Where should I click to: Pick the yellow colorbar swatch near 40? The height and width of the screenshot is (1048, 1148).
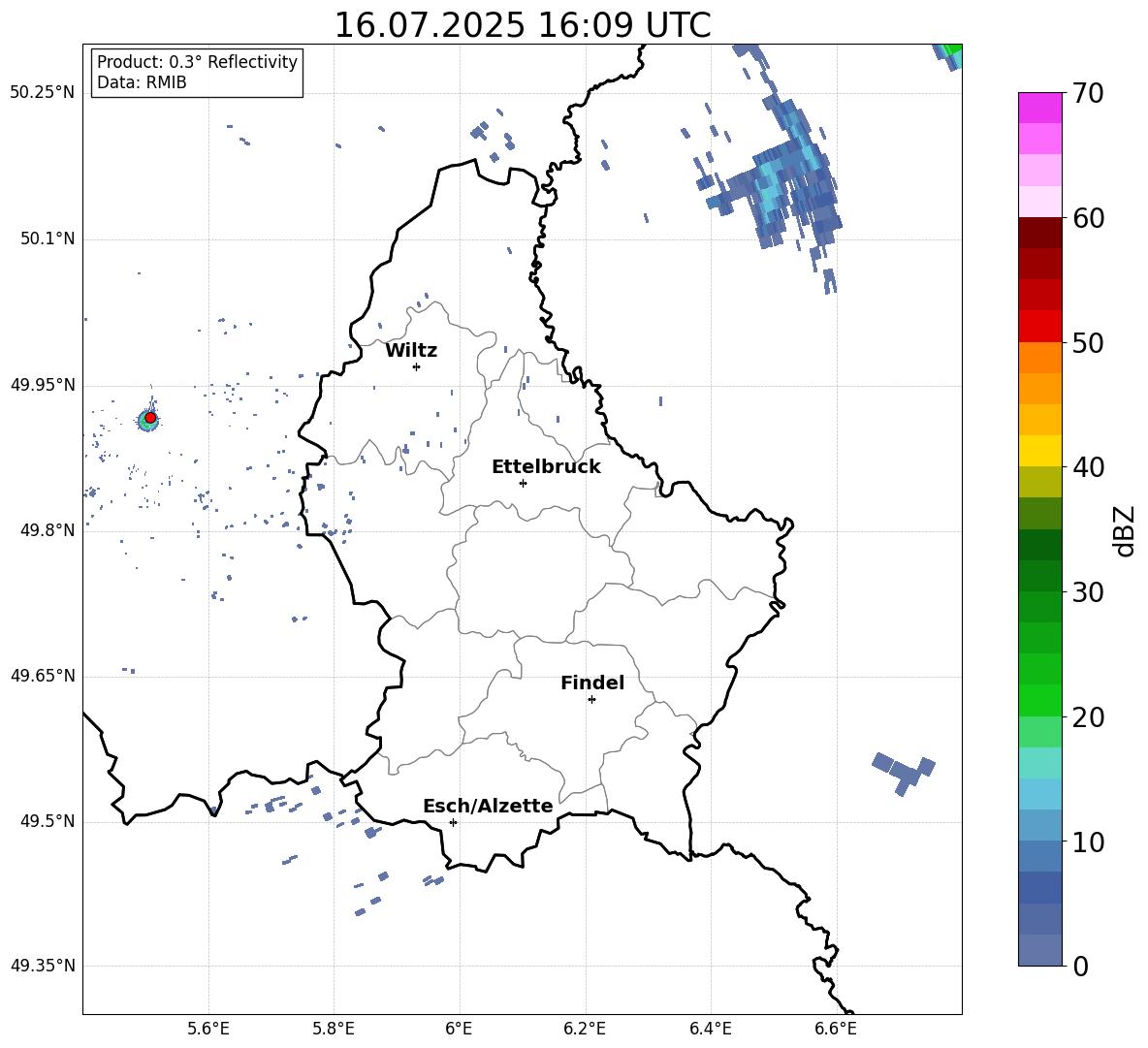coord(1039,451)
